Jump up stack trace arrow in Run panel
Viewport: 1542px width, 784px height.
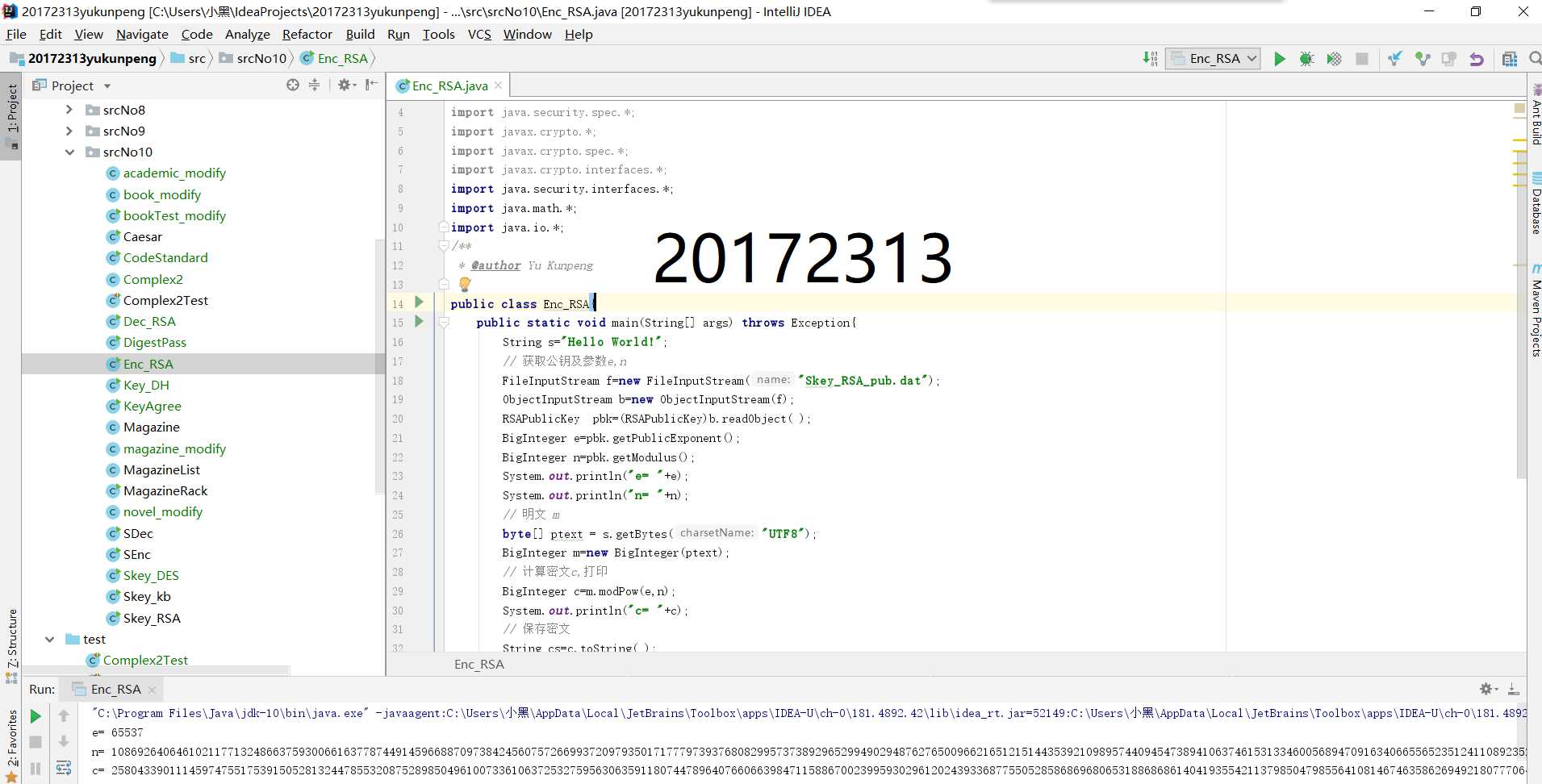click(64, 716)
